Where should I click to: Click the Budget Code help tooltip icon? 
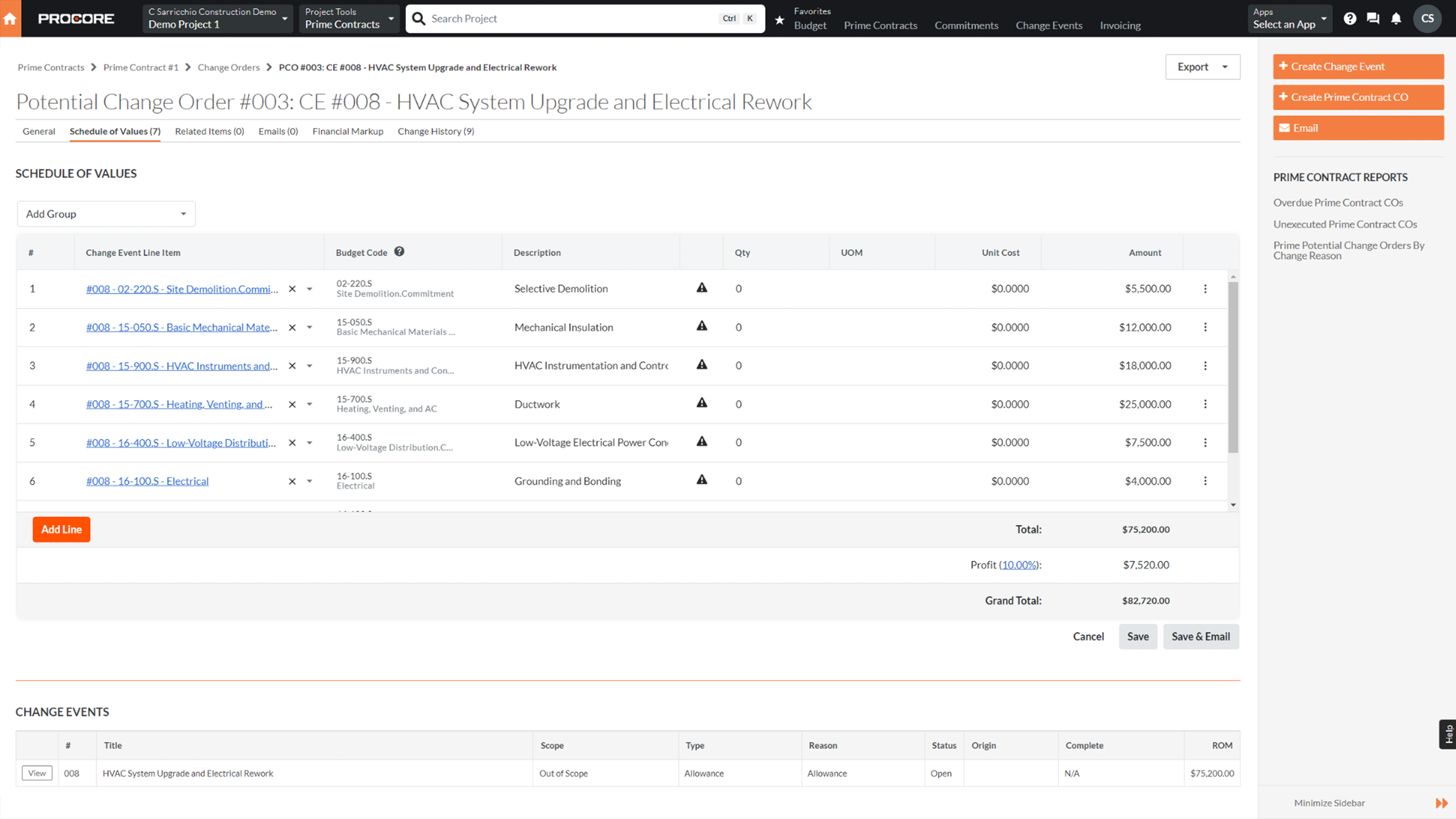point(400,251)
